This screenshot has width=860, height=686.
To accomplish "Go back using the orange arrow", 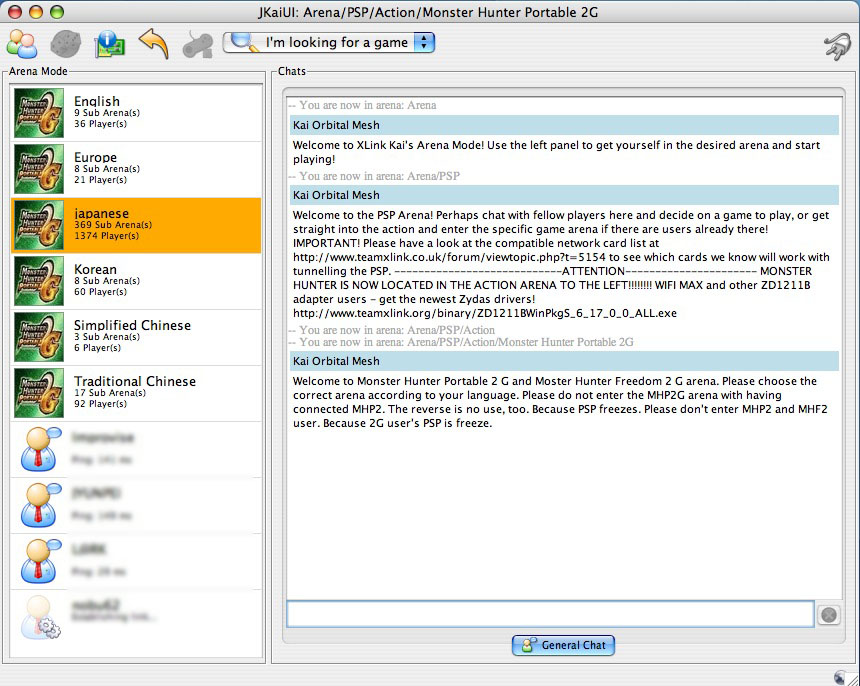I will point(153,44).
